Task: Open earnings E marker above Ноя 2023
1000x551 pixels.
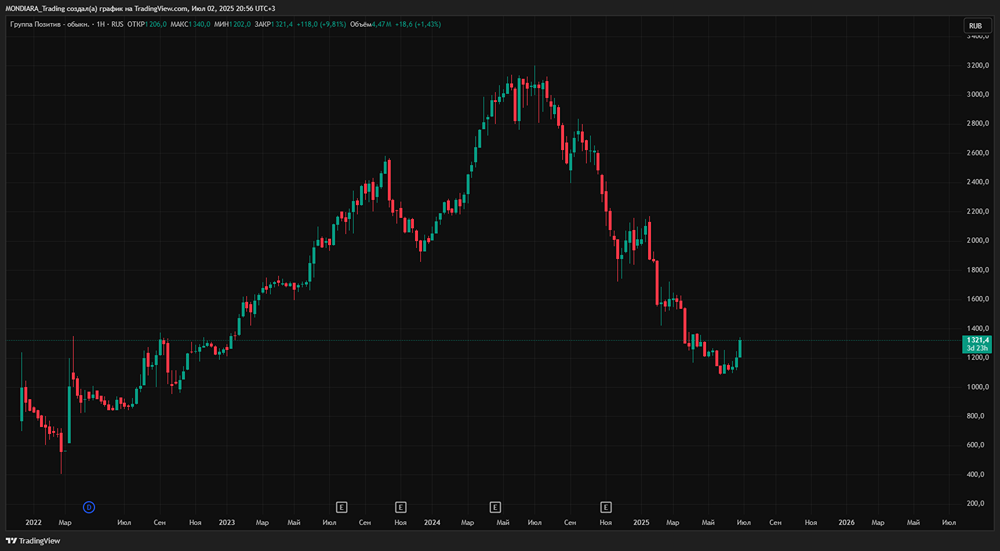Action: click(401, 507)
